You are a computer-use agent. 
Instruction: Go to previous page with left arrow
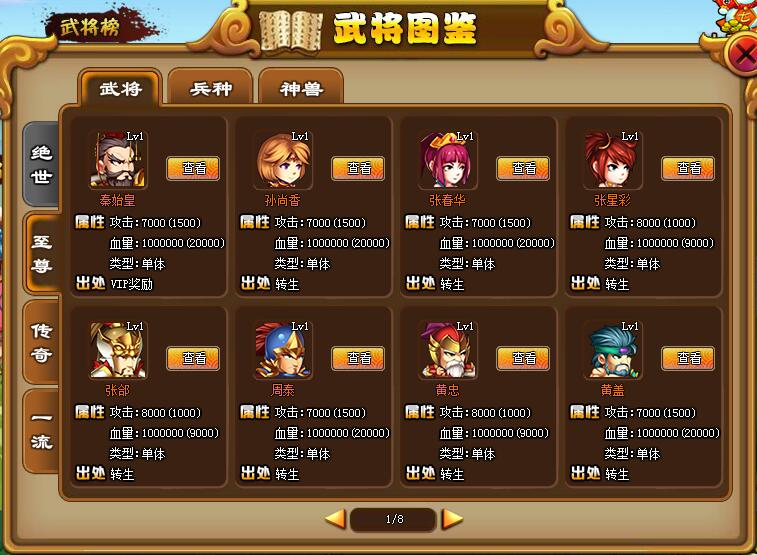click(x=336, y=519)
